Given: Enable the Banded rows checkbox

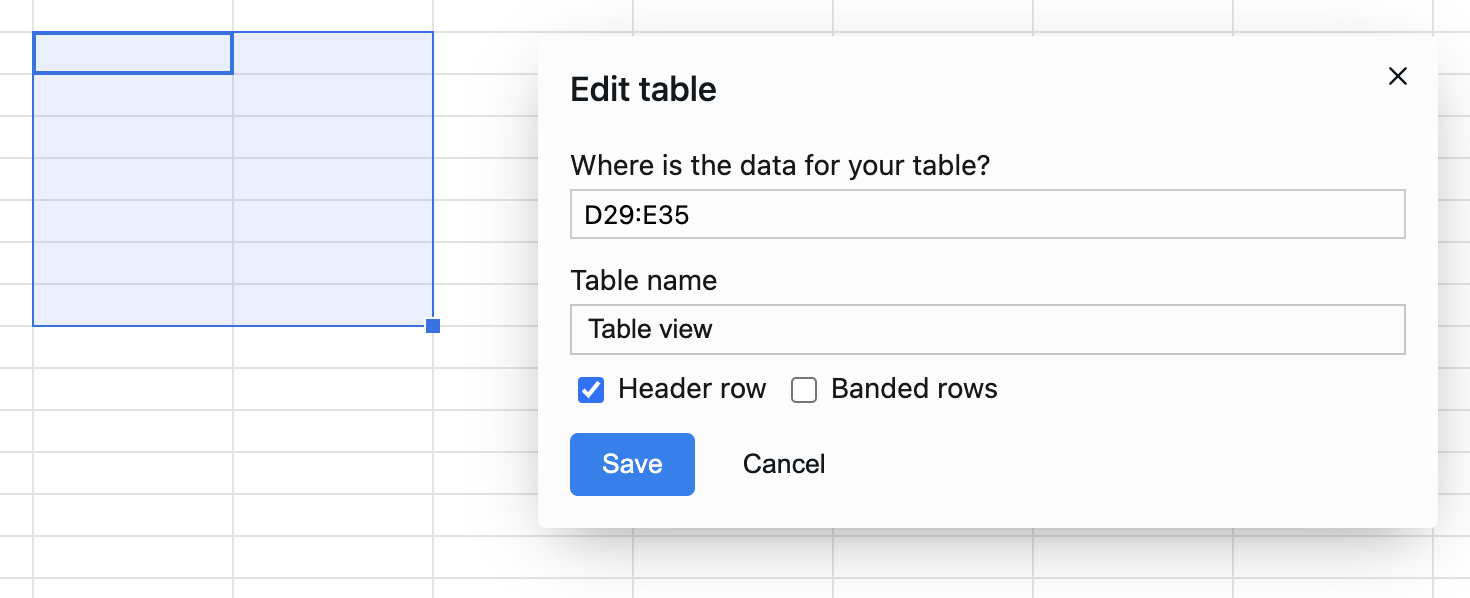Looking at the screenshot, I should [x=804, y=390].
